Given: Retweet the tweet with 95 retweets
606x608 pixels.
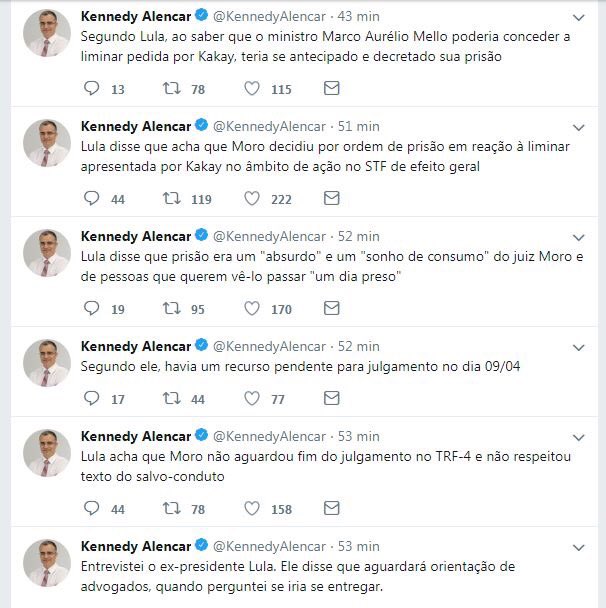Looking at the screenshot, I should coord(172,309).
